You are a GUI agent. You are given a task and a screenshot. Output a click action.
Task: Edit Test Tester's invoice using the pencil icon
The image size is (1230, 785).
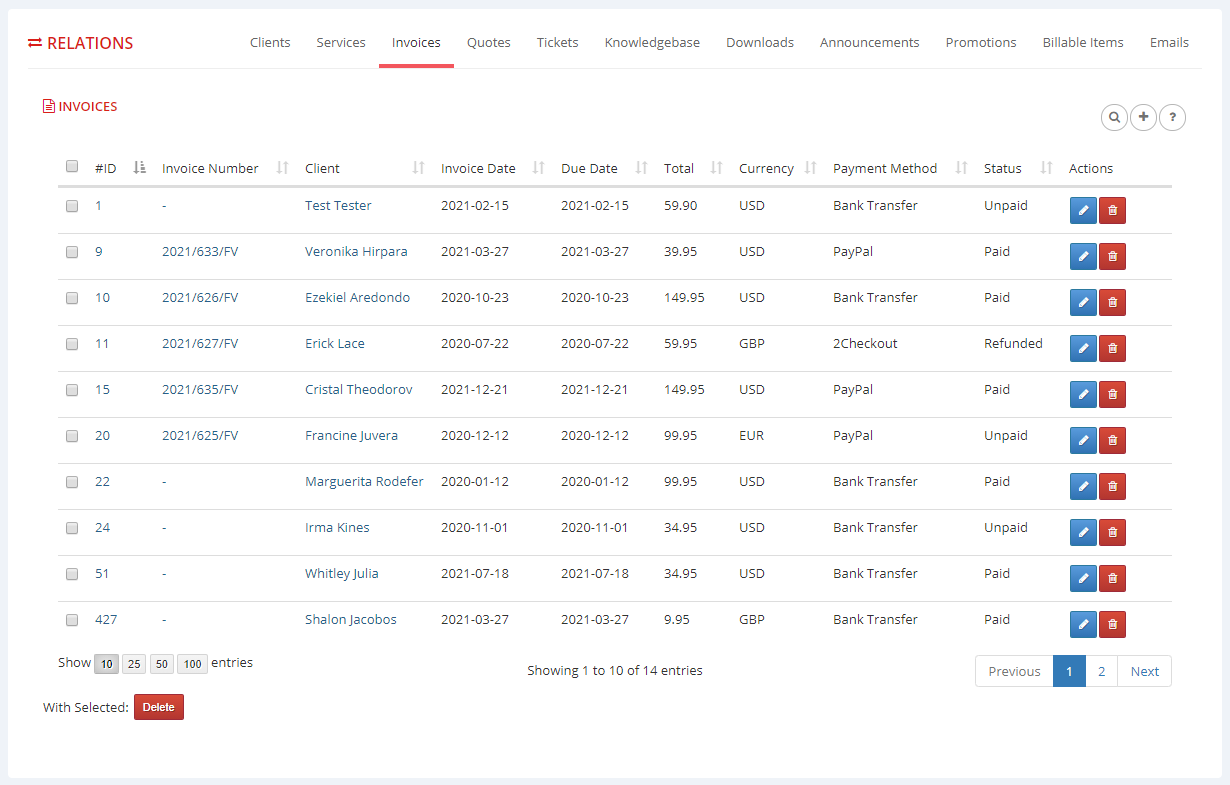(x=1083, y=210)
